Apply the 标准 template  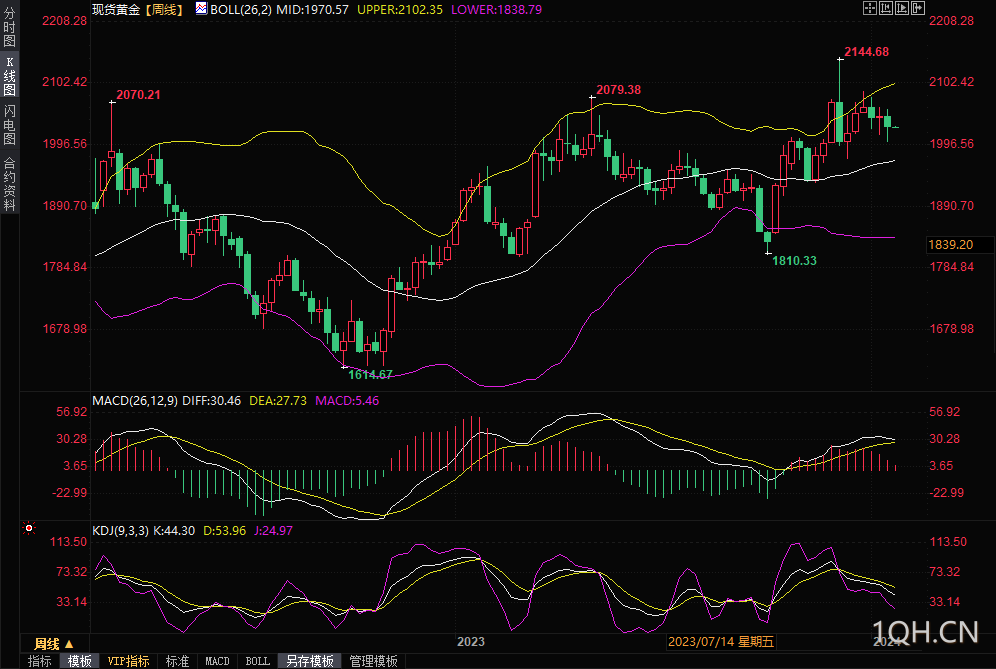177,661
